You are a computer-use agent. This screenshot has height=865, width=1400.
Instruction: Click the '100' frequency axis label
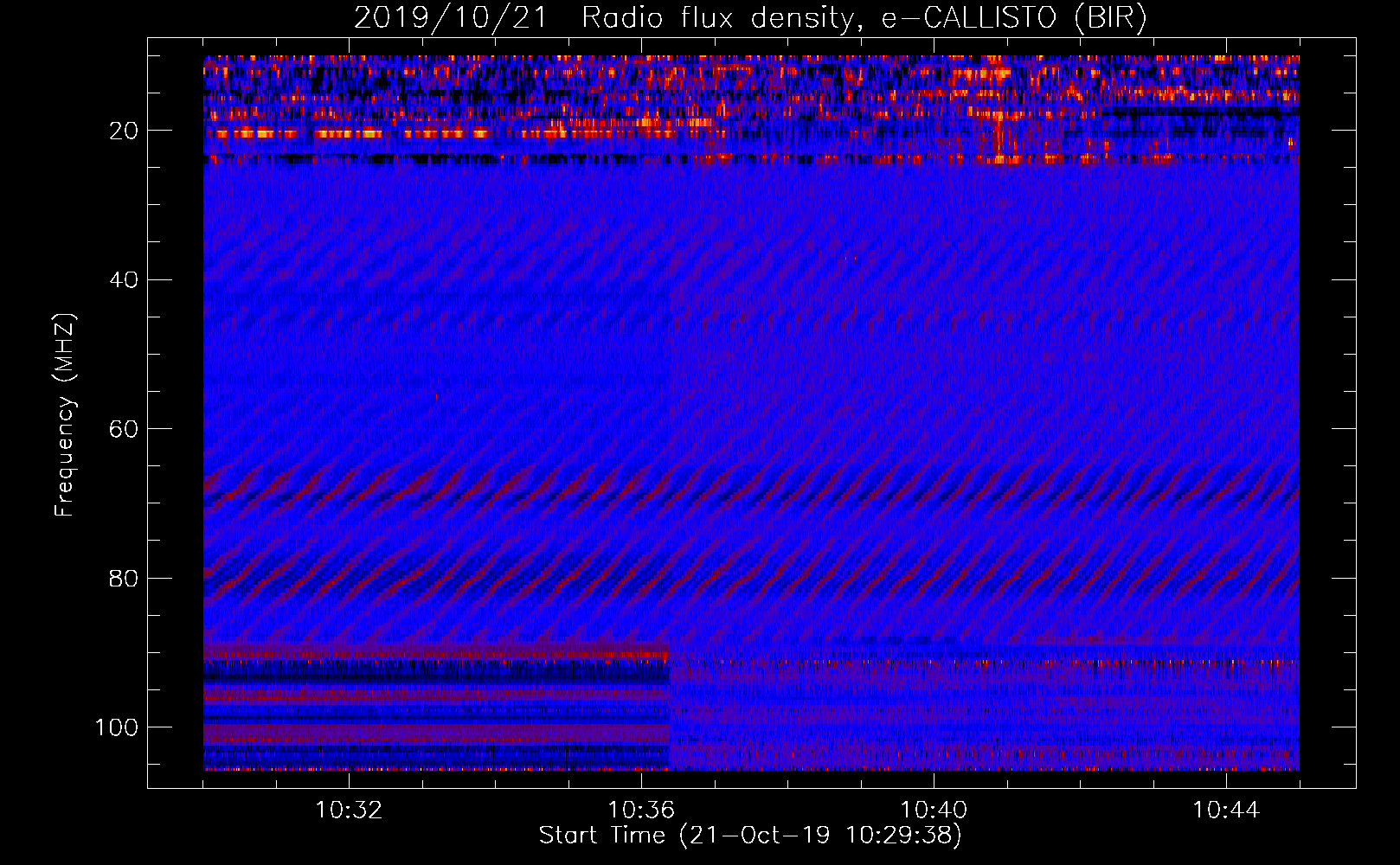[117, 727]
